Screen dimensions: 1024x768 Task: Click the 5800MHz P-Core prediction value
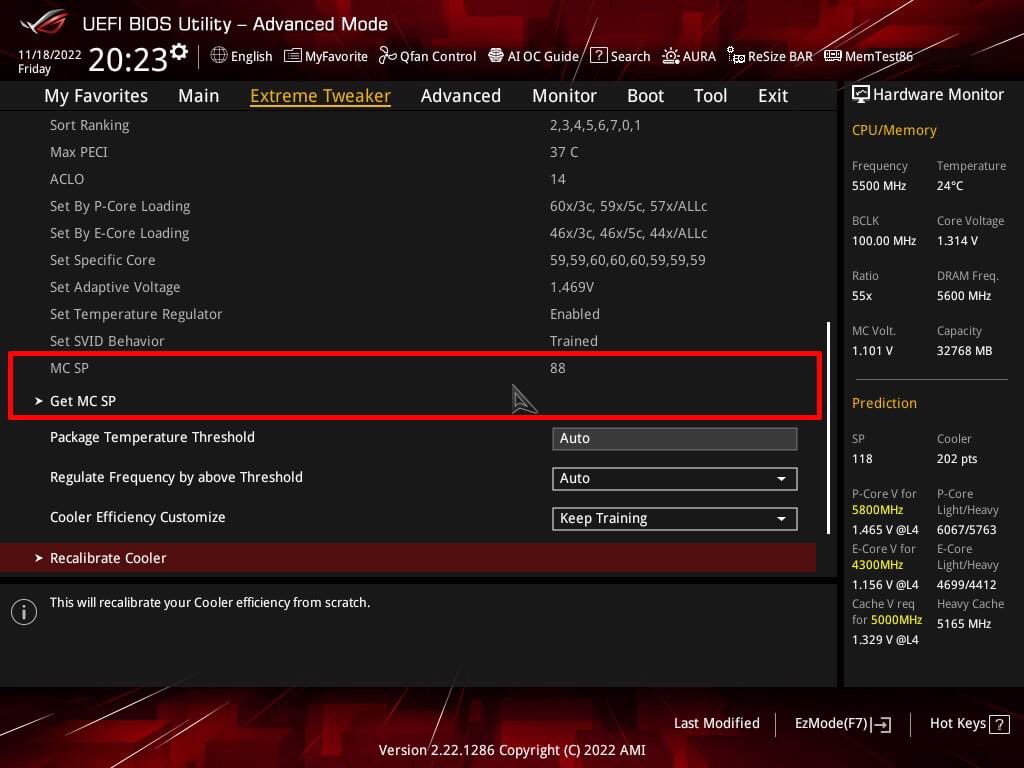click(877, 510)
